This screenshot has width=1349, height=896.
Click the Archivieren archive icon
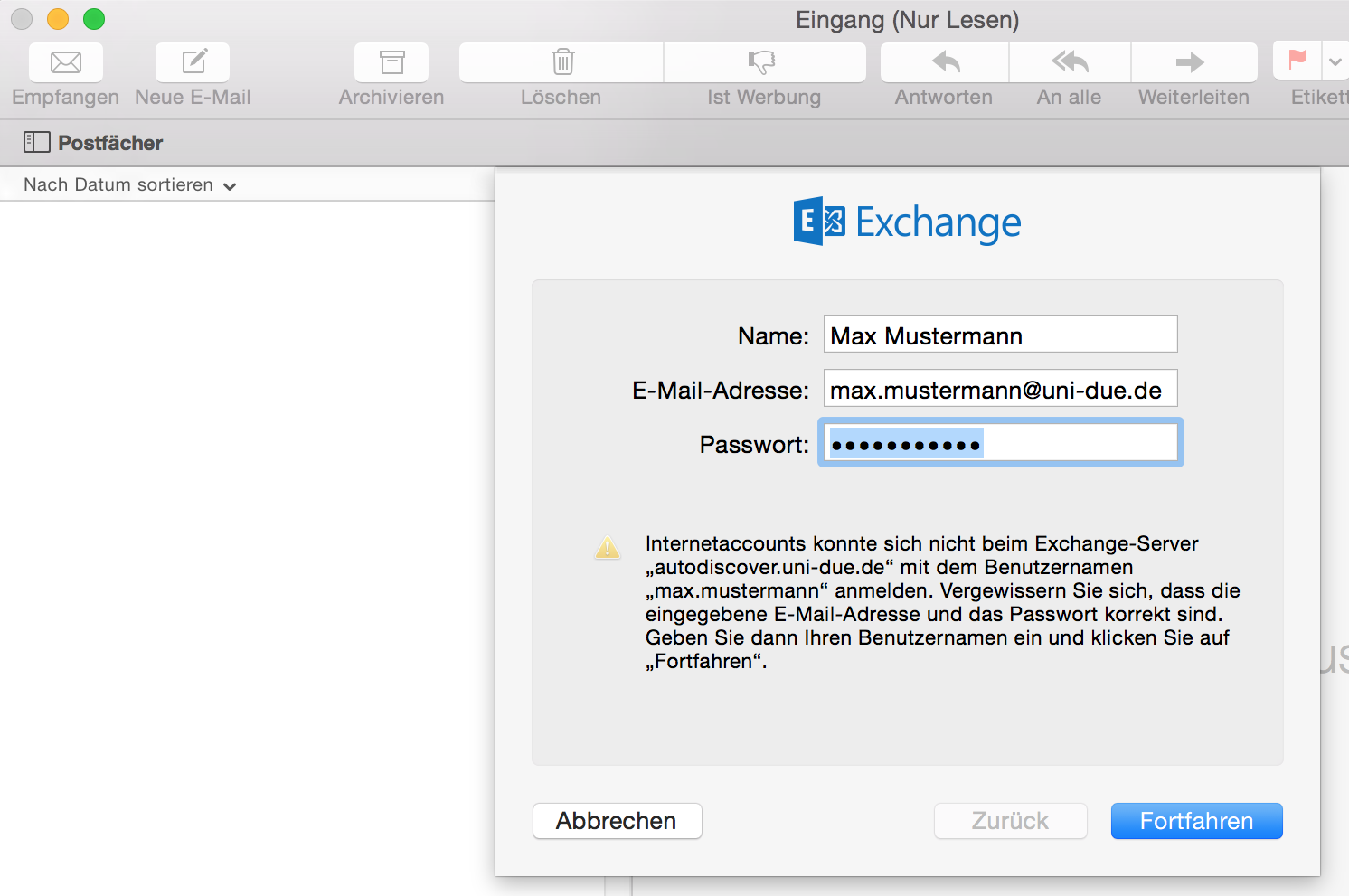[391, 62]
